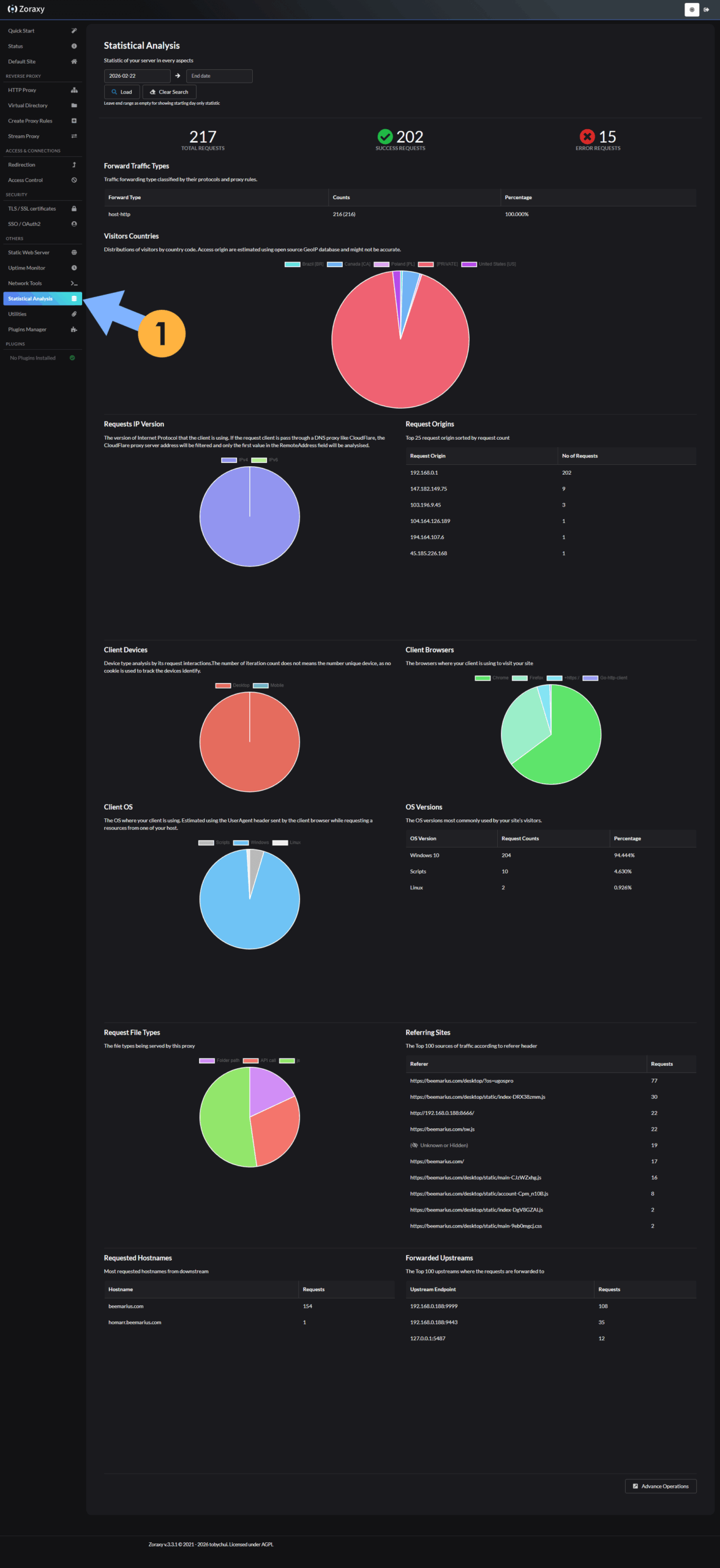Image resolution: width=720 pixels, height=1568 pixels.
Task: Toggle the [PRIVATE] legend swatch in Visitors Countries
Action: tap(426, 265)
